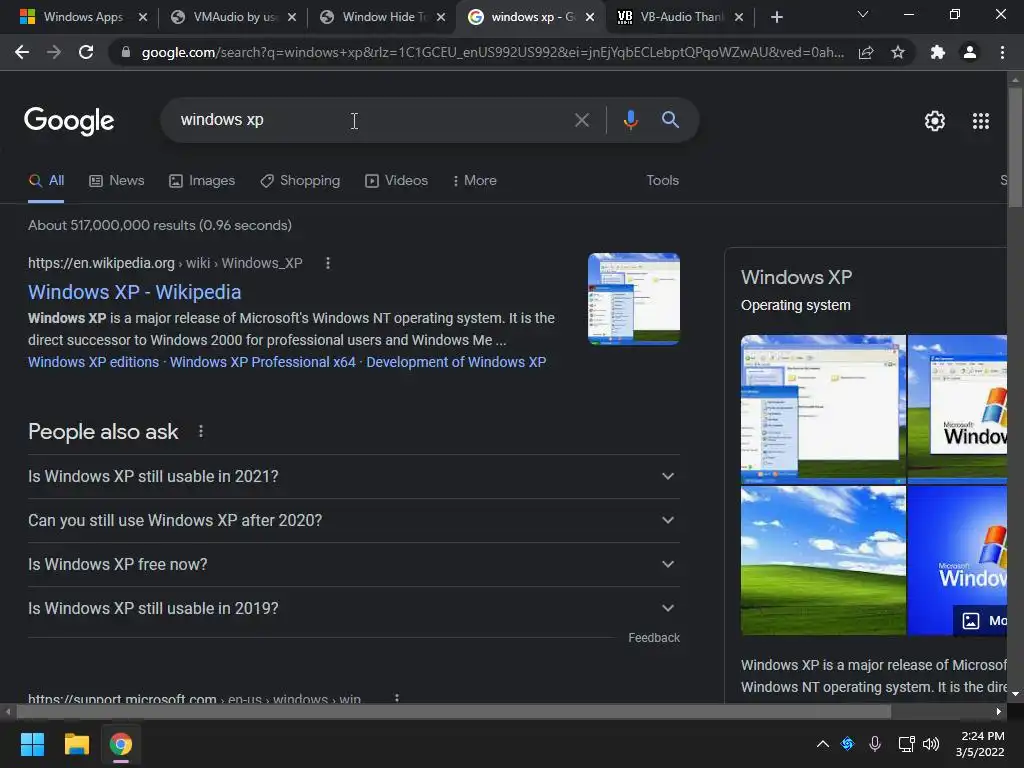Open clock and calendar 2:24 PM
Viewport: 1024px width, 768px height.
[x=980, y=744]
